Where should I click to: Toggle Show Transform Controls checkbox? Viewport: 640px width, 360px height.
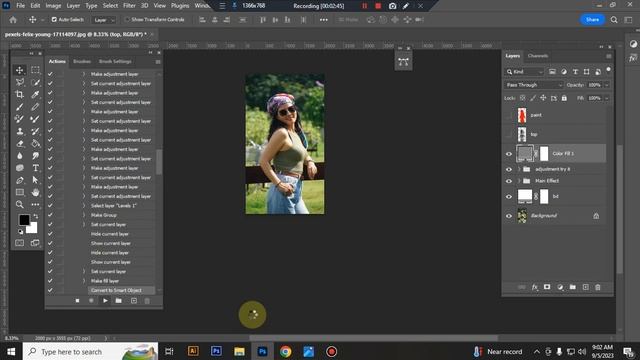[x=127, y=20]
